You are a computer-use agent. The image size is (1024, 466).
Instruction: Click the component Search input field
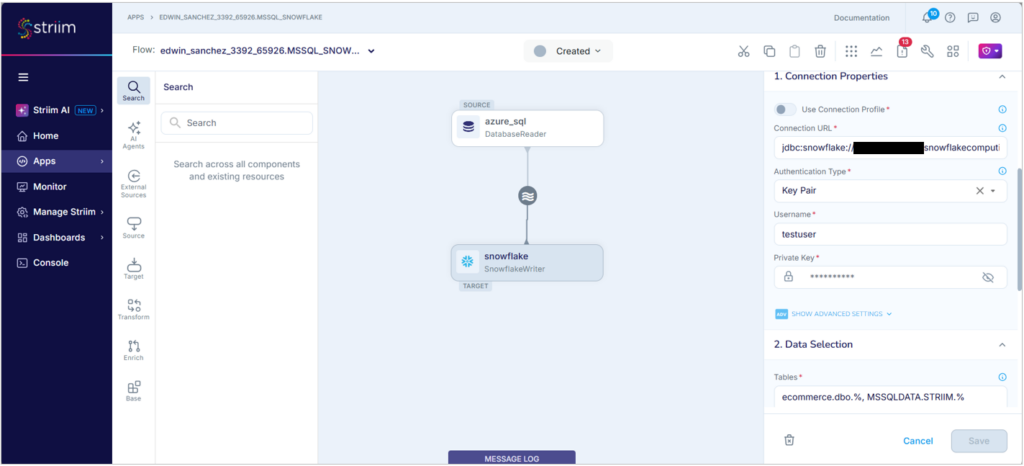(236, 123)
